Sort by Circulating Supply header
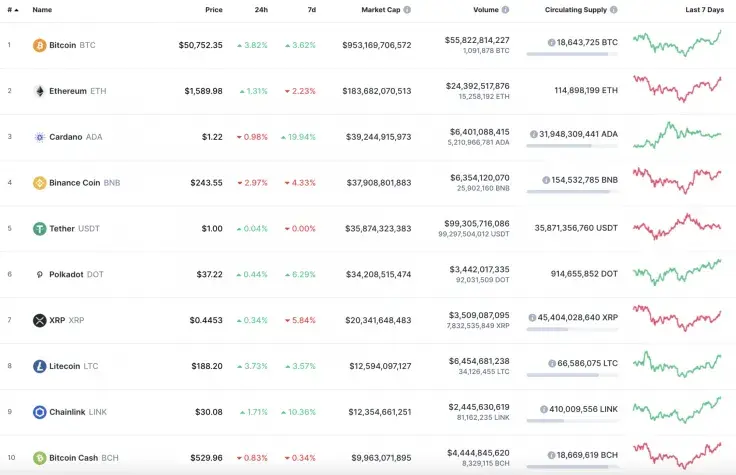The height and width of the screenshot is (475, 736). pos(576,9)
